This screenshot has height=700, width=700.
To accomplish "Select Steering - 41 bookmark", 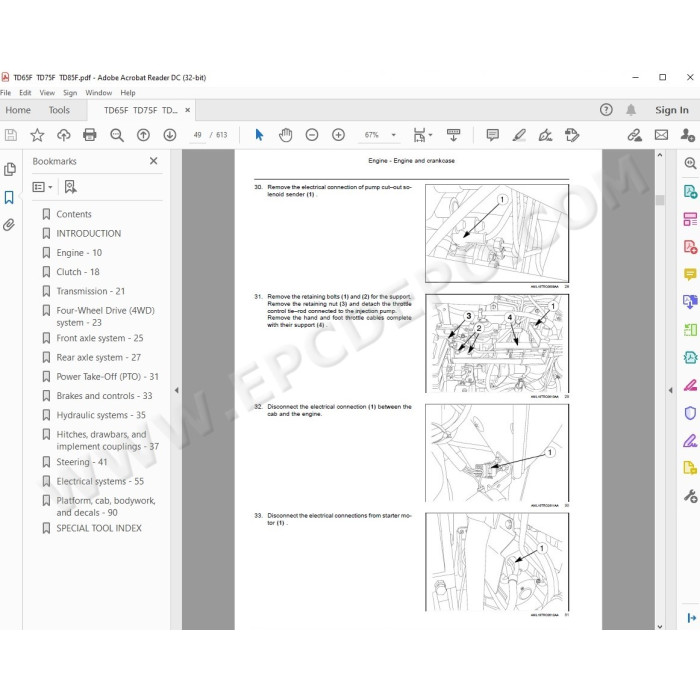I will (82, 462).
